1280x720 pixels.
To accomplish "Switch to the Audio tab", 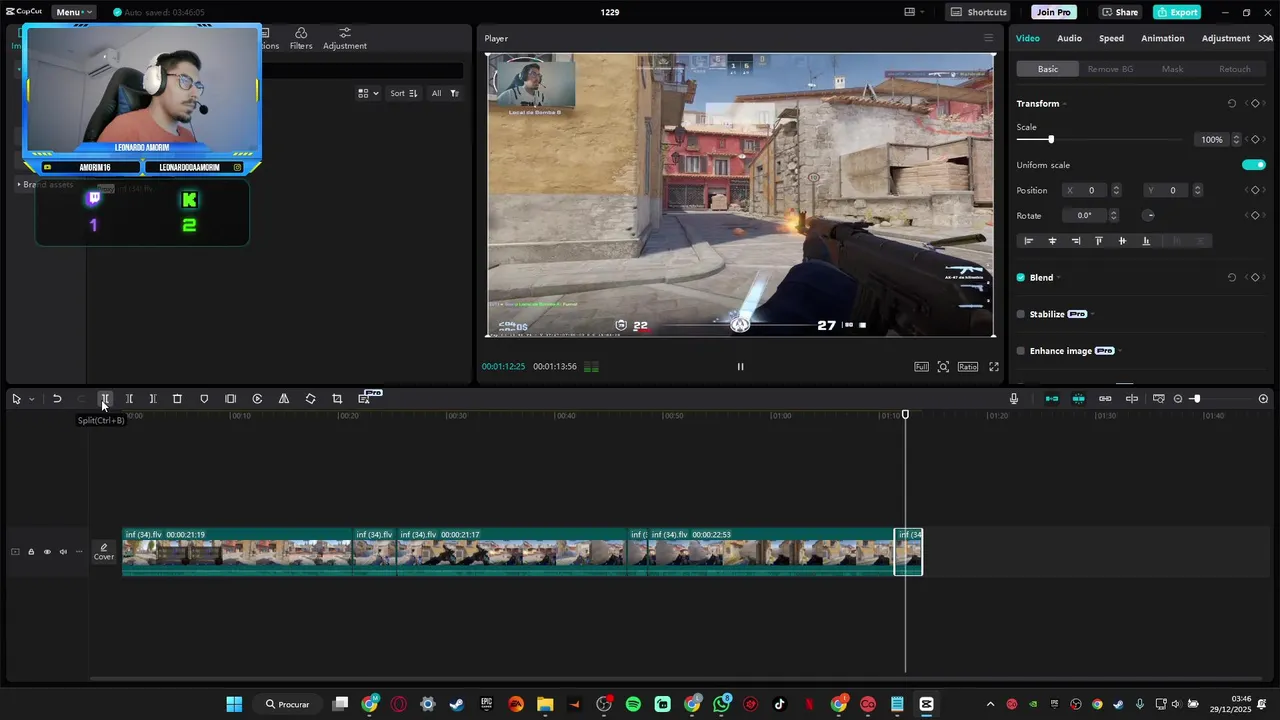I will tap(1069, 39).
